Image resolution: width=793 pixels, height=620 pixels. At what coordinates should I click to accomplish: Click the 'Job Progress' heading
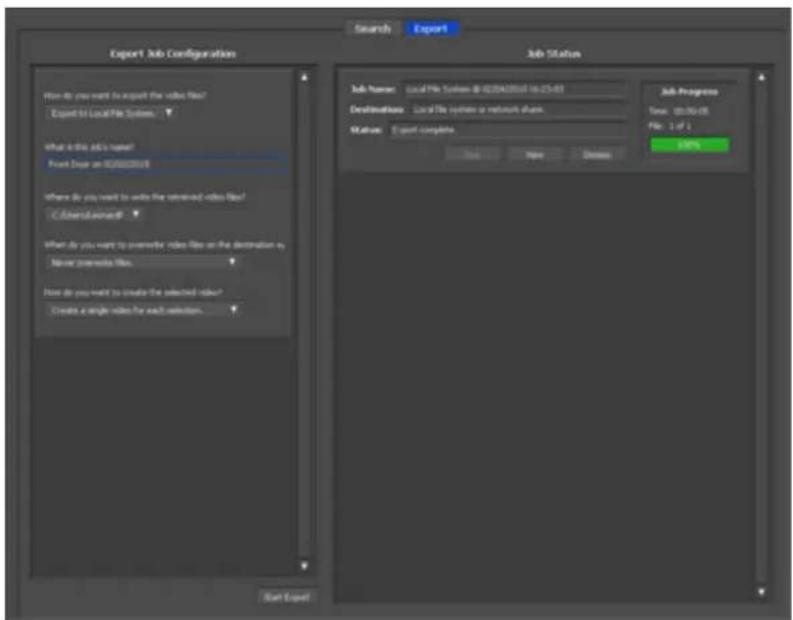(689, 92)
